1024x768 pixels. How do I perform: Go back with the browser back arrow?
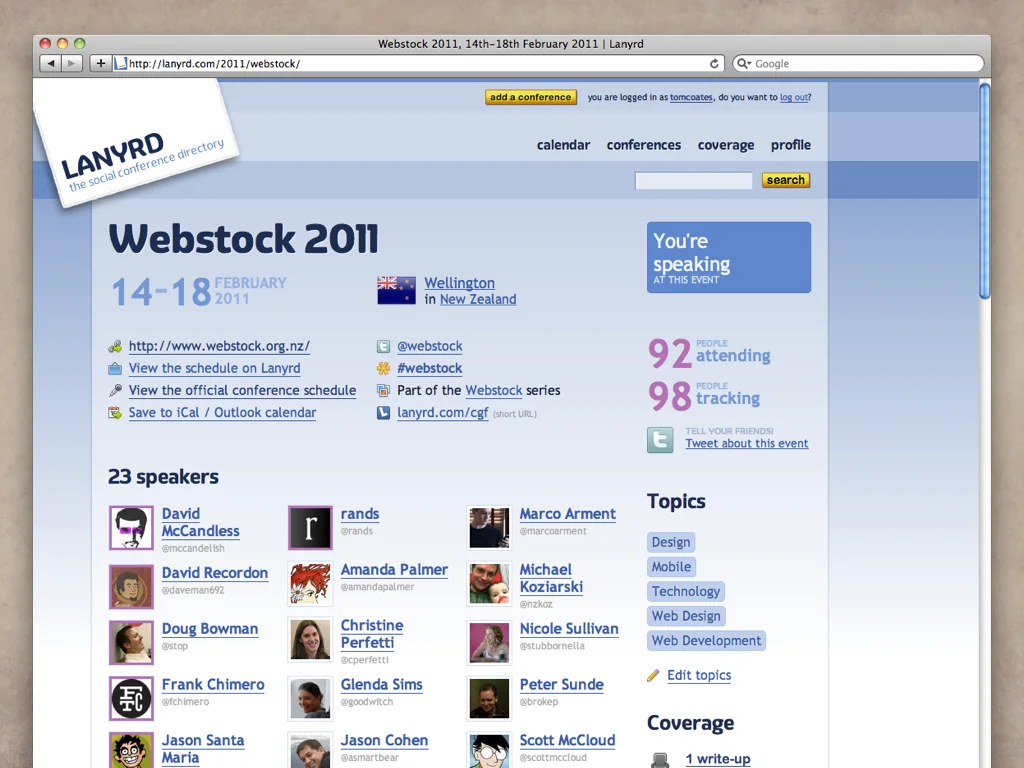tap(51, 63)
